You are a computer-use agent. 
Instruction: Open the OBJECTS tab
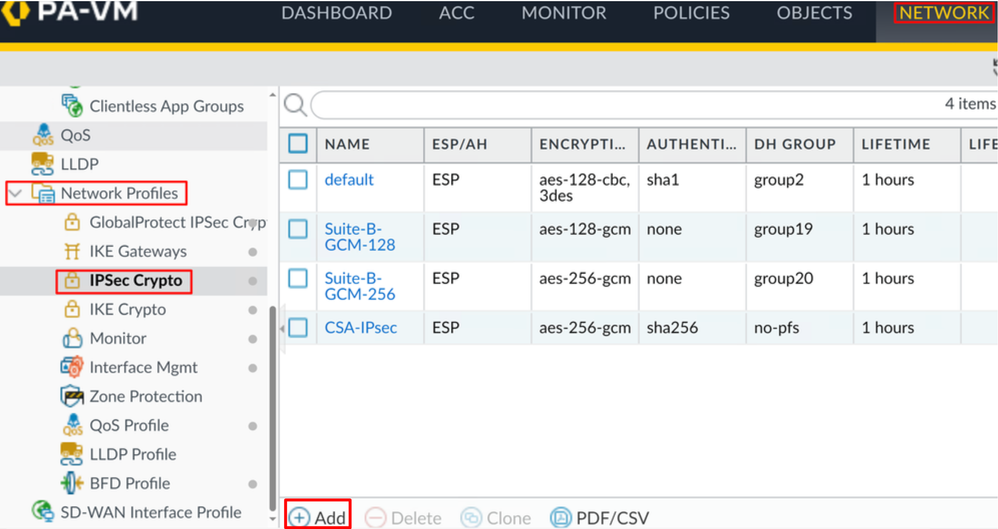click(x=814, y=13)
